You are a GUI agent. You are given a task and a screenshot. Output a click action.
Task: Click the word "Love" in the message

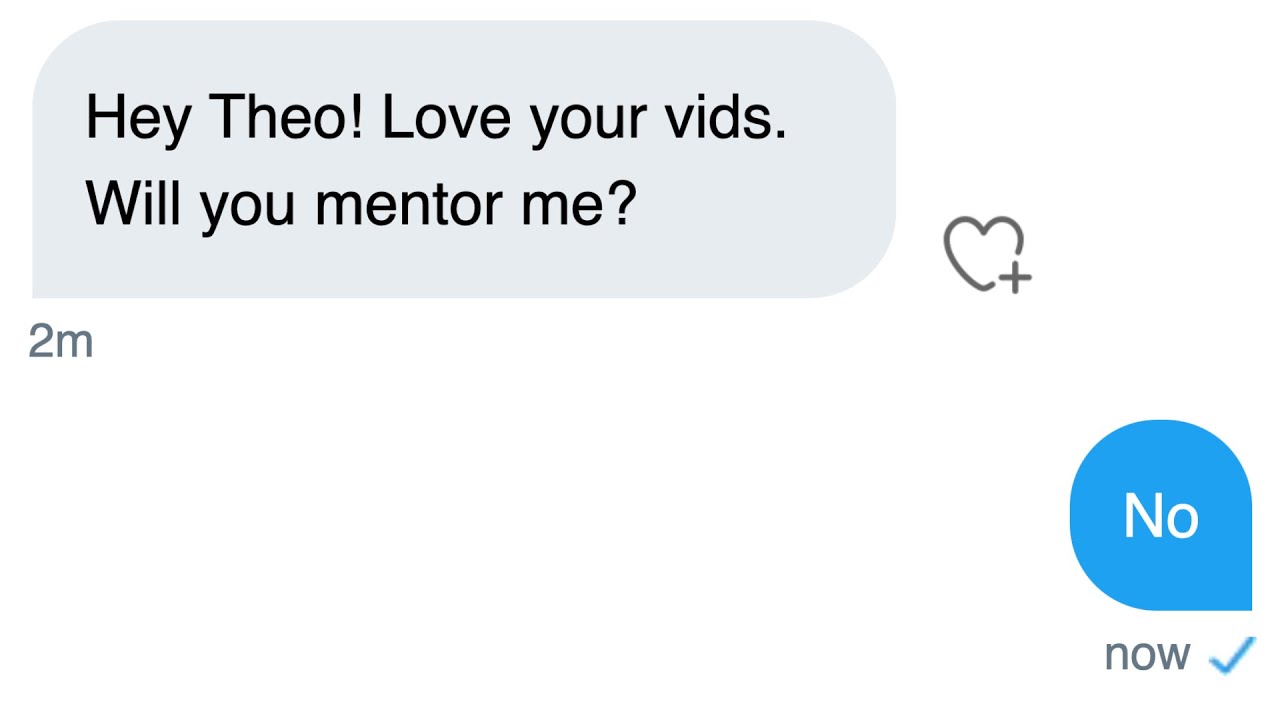pos(447,117)
